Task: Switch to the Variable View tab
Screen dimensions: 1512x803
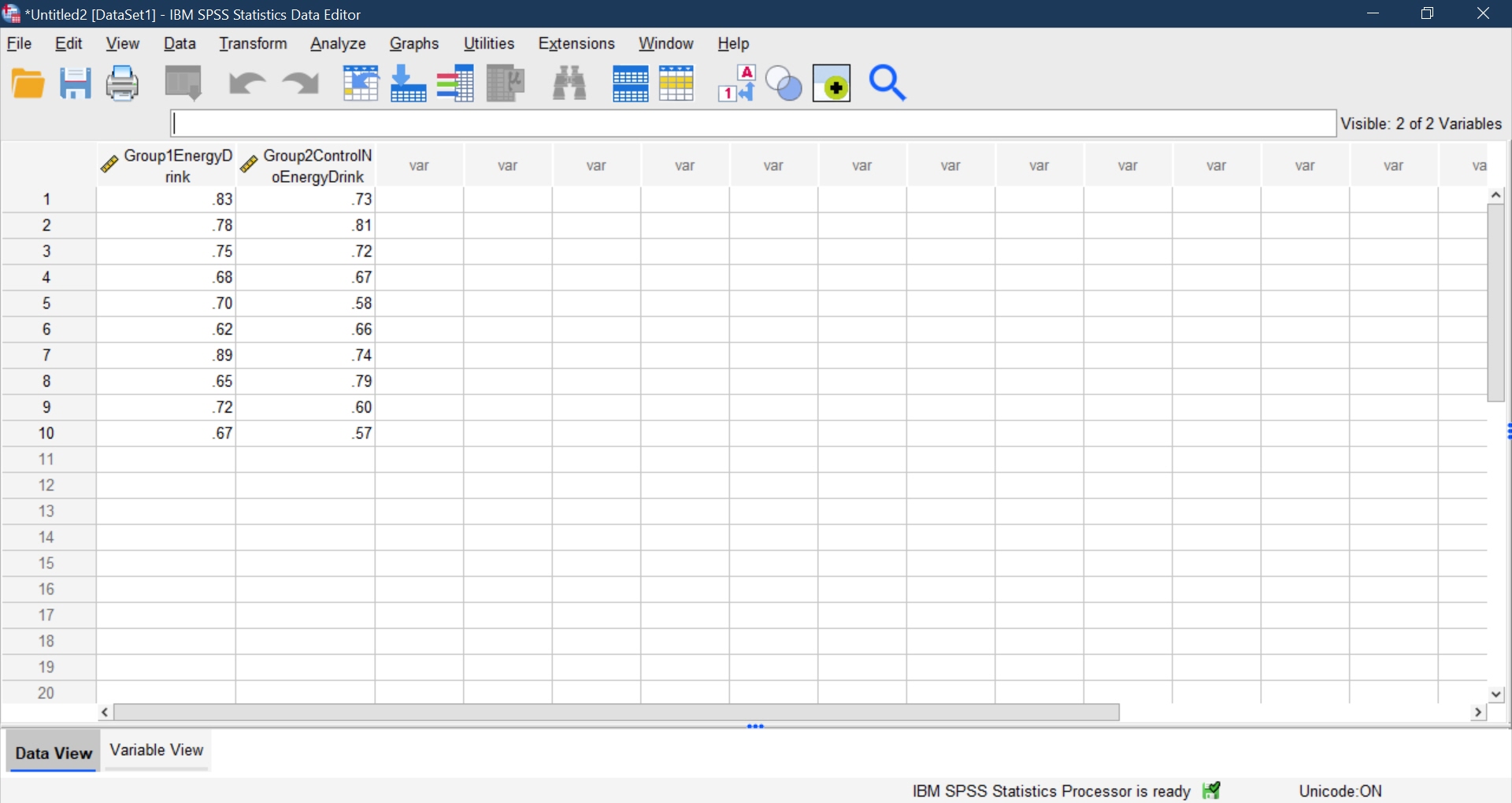Action: [x=157, y=750]
